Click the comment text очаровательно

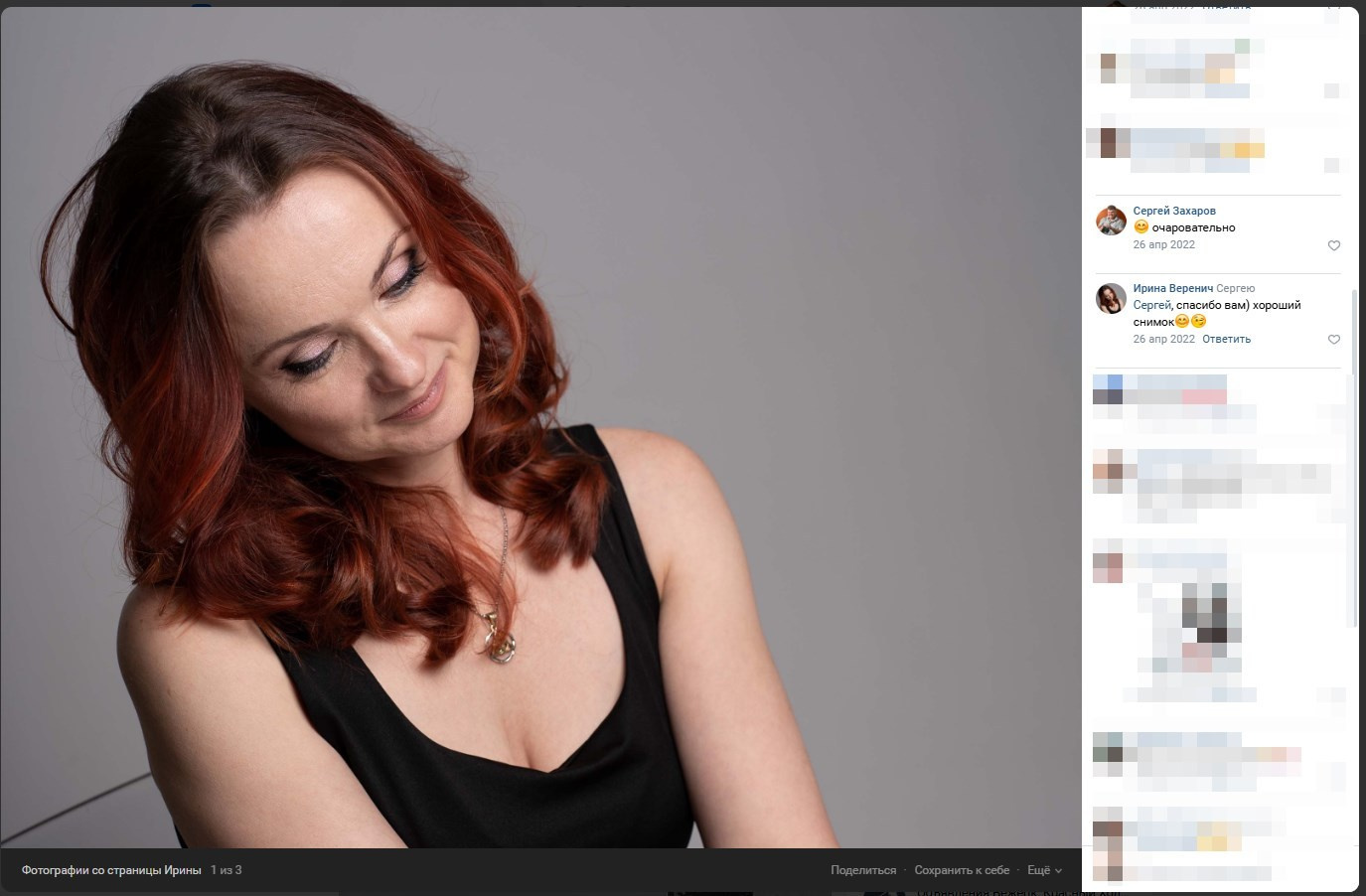[1193, 227]
